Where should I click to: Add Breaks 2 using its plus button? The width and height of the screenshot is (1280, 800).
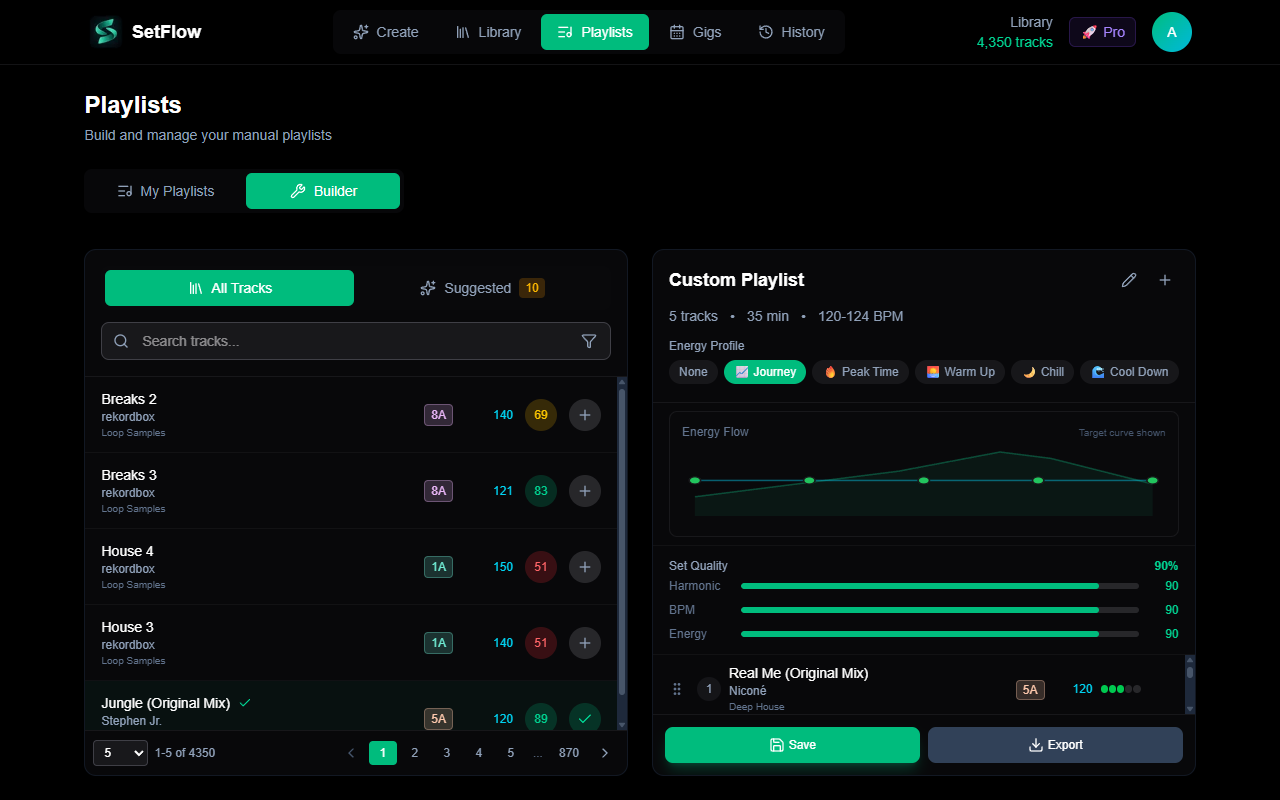coord(585,414)
